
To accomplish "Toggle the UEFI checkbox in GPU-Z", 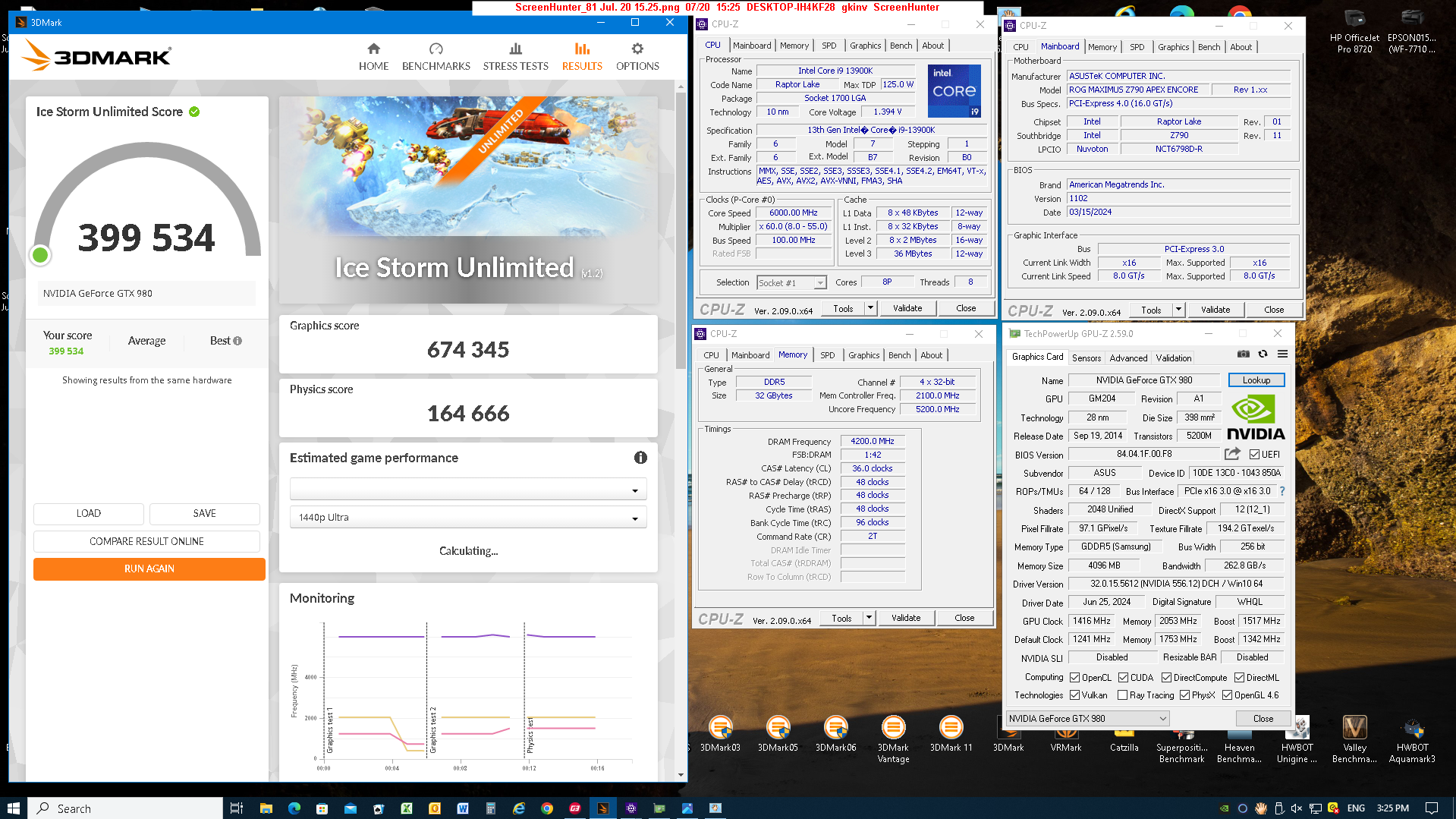I will (1254, 454).
